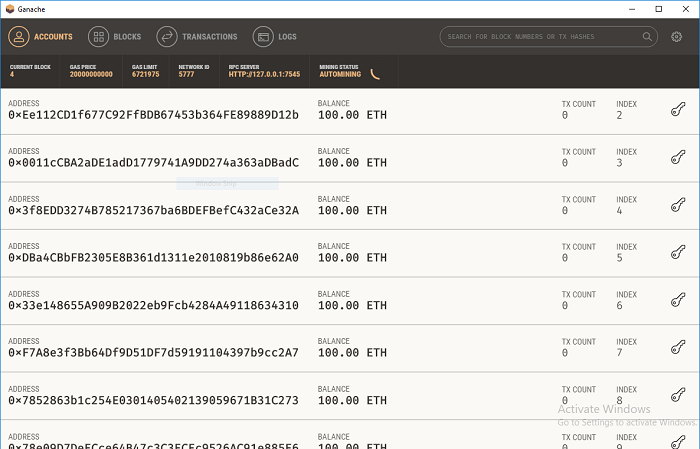The image size is (700, 449).
Task: Click the search magnifier icon
Action: (x=647, y=37)
